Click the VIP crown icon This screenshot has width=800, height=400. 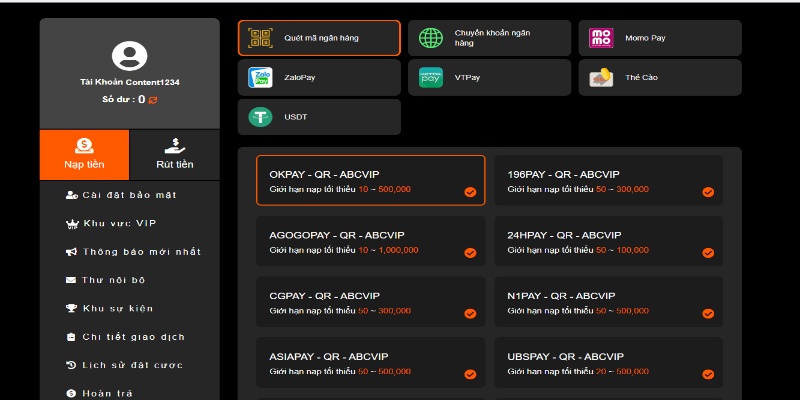tap(72, 224)
